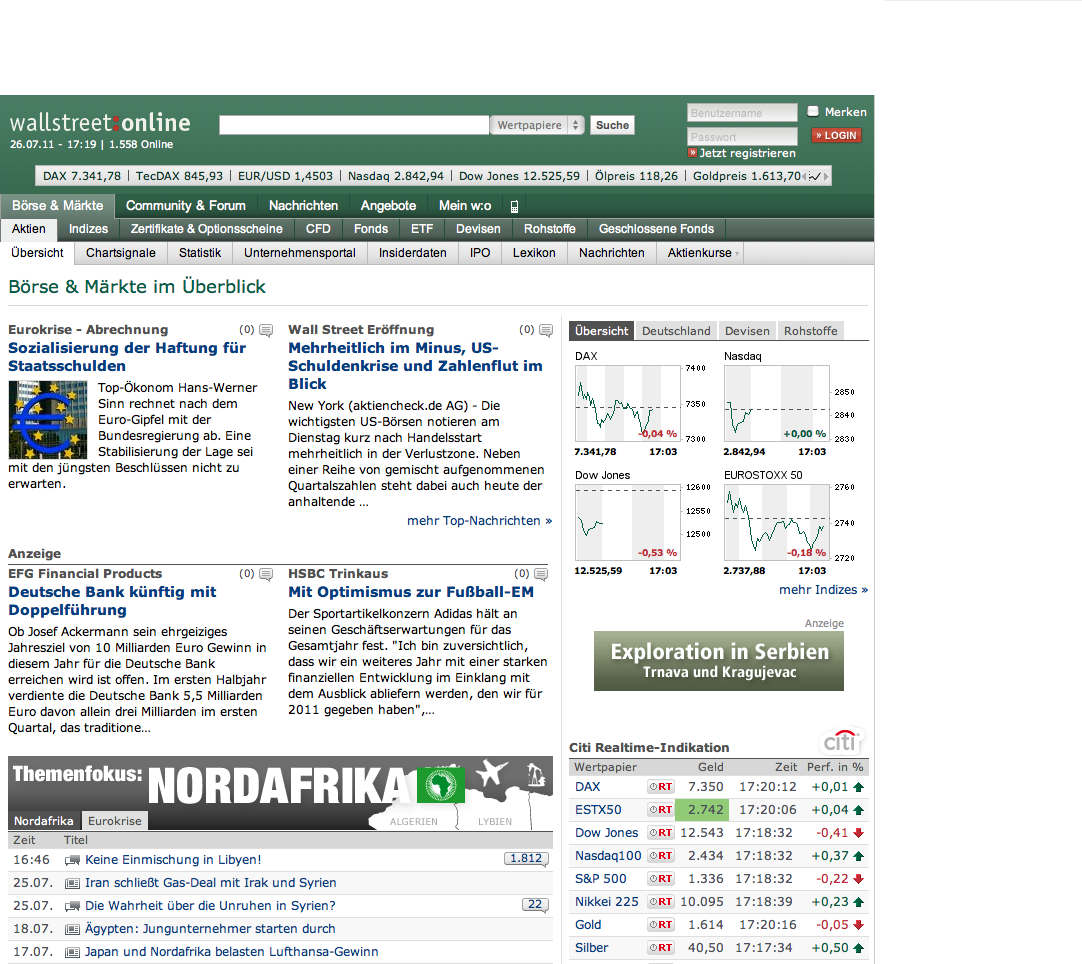Viewport: 1082px width, 964px height.
Task: Click the news icon beside Ägypten: Jungunternehmer
Action: click(72, 929)
